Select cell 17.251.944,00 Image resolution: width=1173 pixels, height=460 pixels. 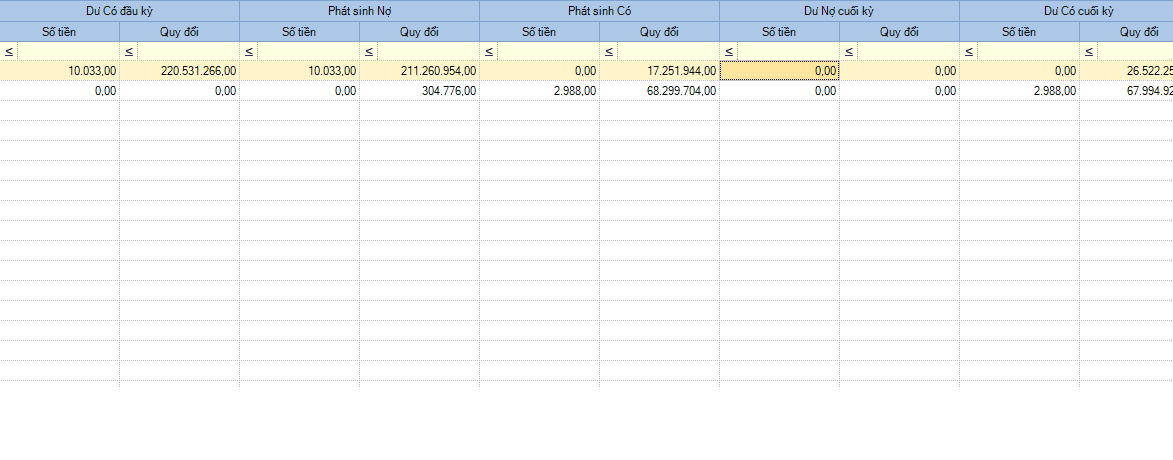pyautogui.click(x=660, y=71)
